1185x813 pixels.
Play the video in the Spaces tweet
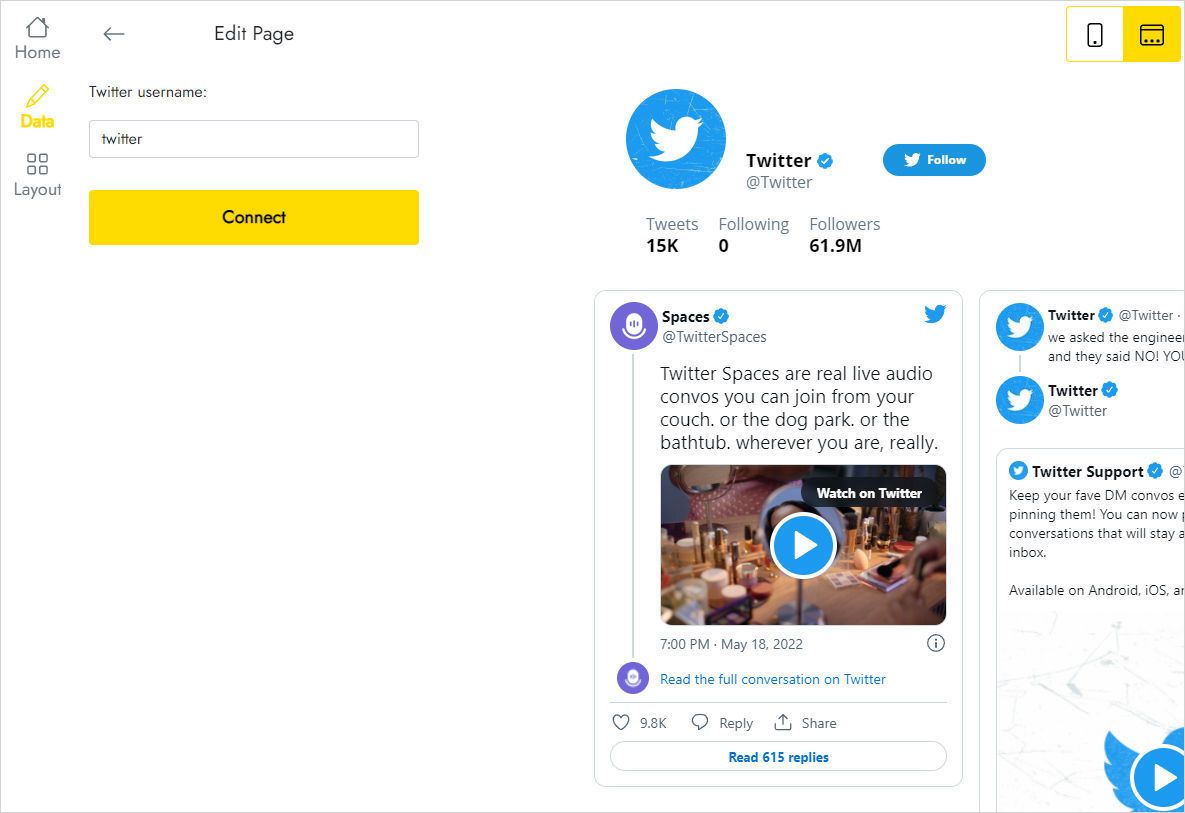tap(803, 545)
